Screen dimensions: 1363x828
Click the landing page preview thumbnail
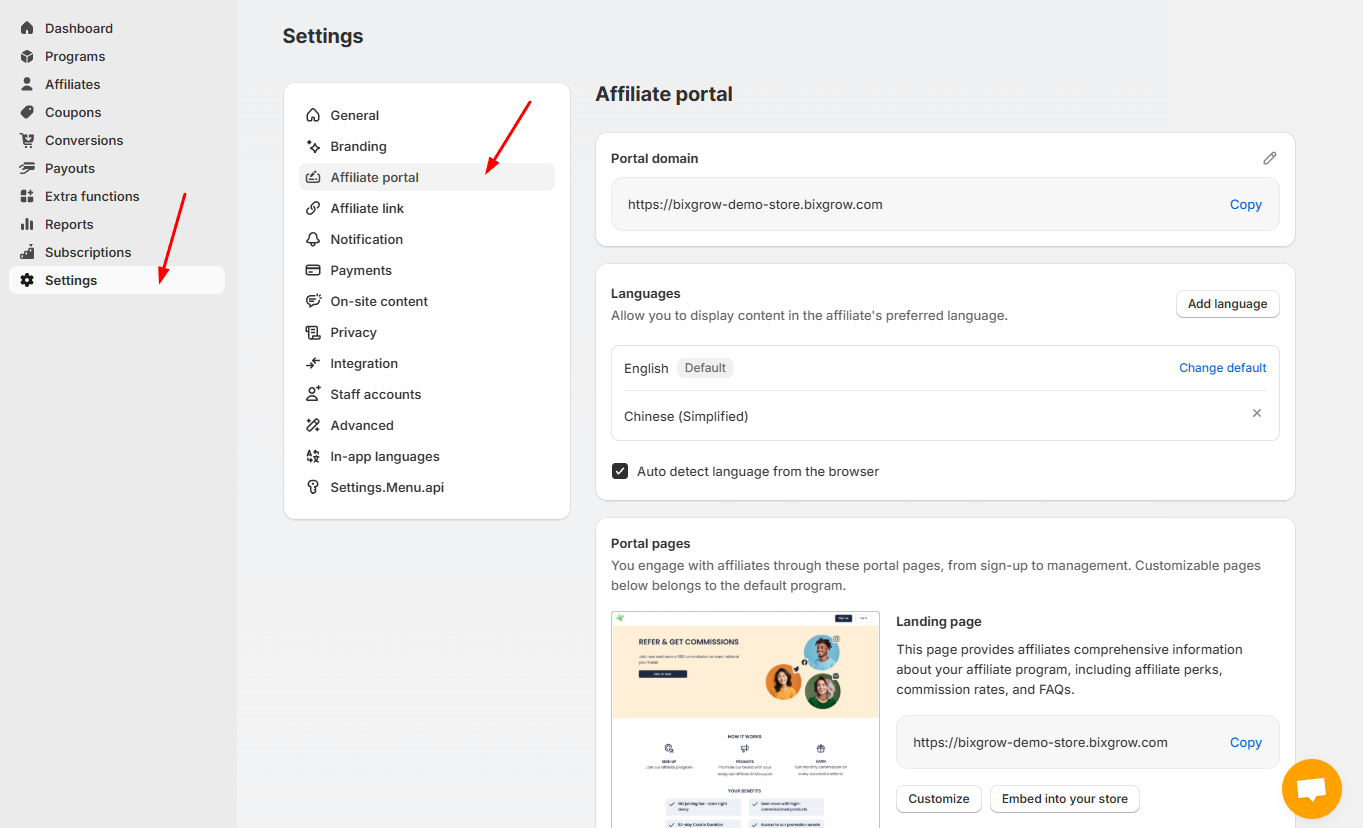[x=745, y=718]
